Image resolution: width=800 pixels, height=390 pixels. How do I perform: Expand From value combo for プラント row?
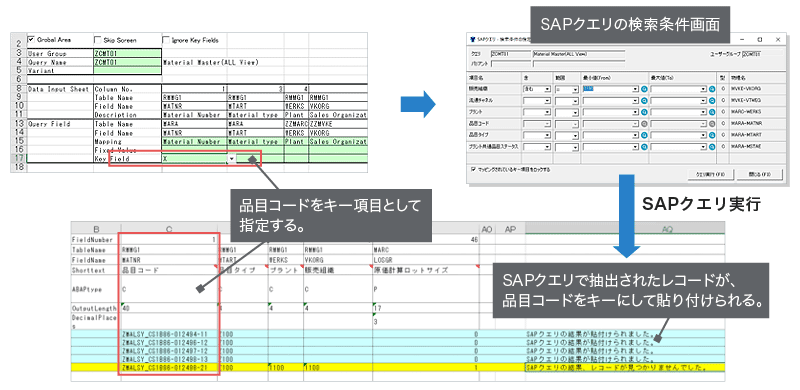[635, 112]
